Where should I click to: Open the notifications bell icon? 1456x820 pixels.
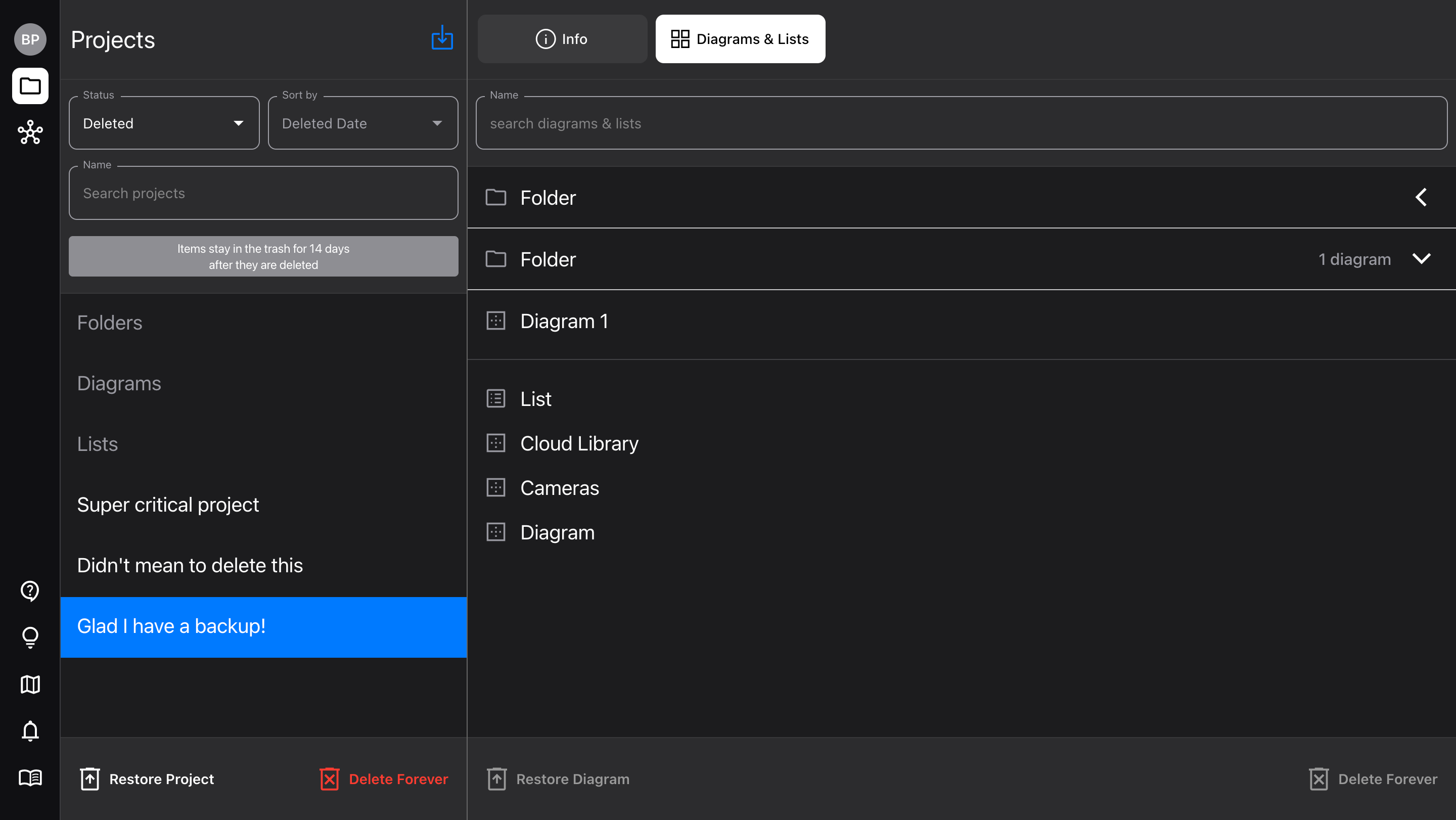[x=30, y=731]
